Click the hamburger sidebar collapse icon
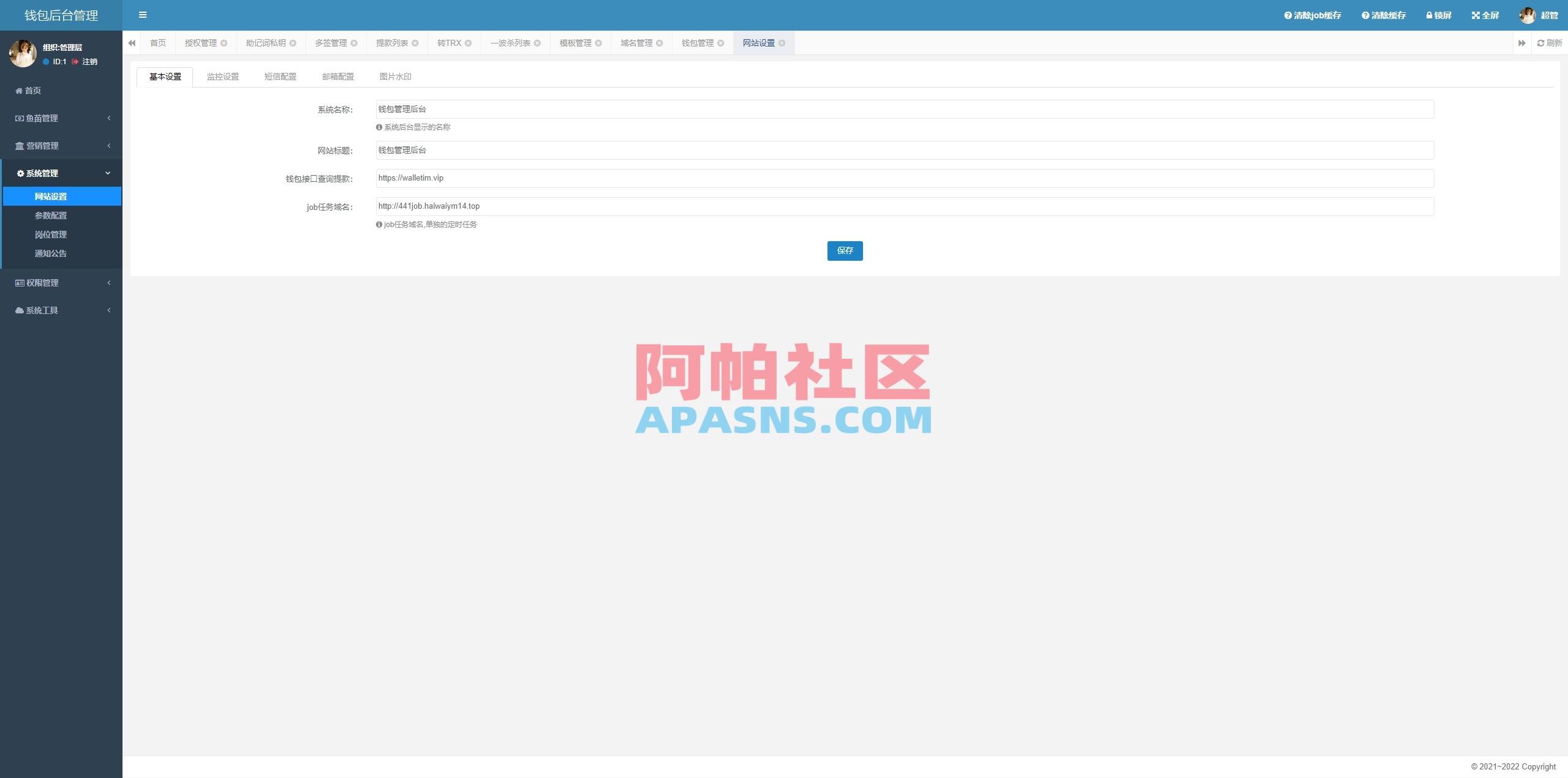Screen dimensions: 1568x778 [x=143, y=15]
